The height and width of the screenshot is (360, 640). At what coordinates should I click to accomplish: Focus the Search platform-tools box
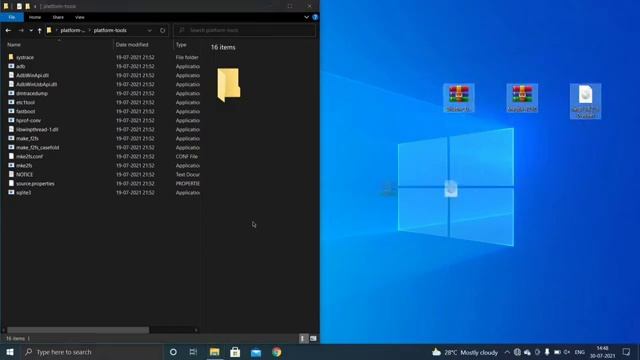[244, 30]
